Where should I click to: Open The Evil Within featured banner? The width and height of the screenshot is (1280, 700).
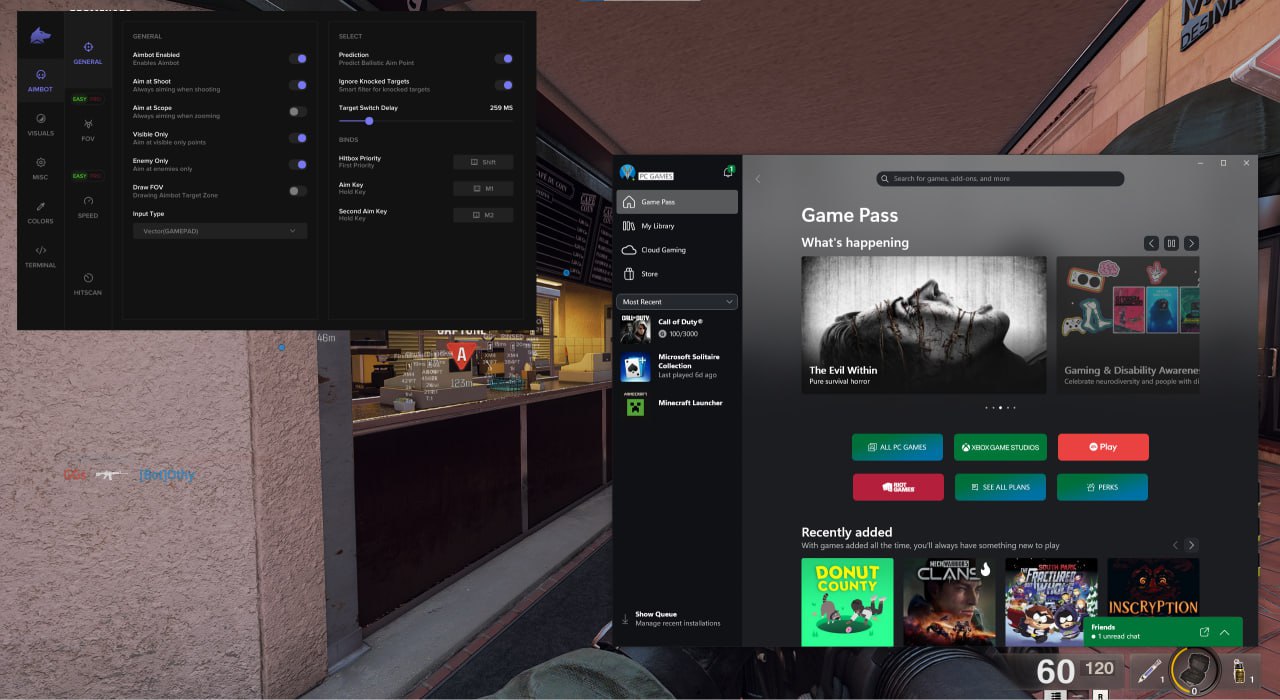(x=924, y=325)
